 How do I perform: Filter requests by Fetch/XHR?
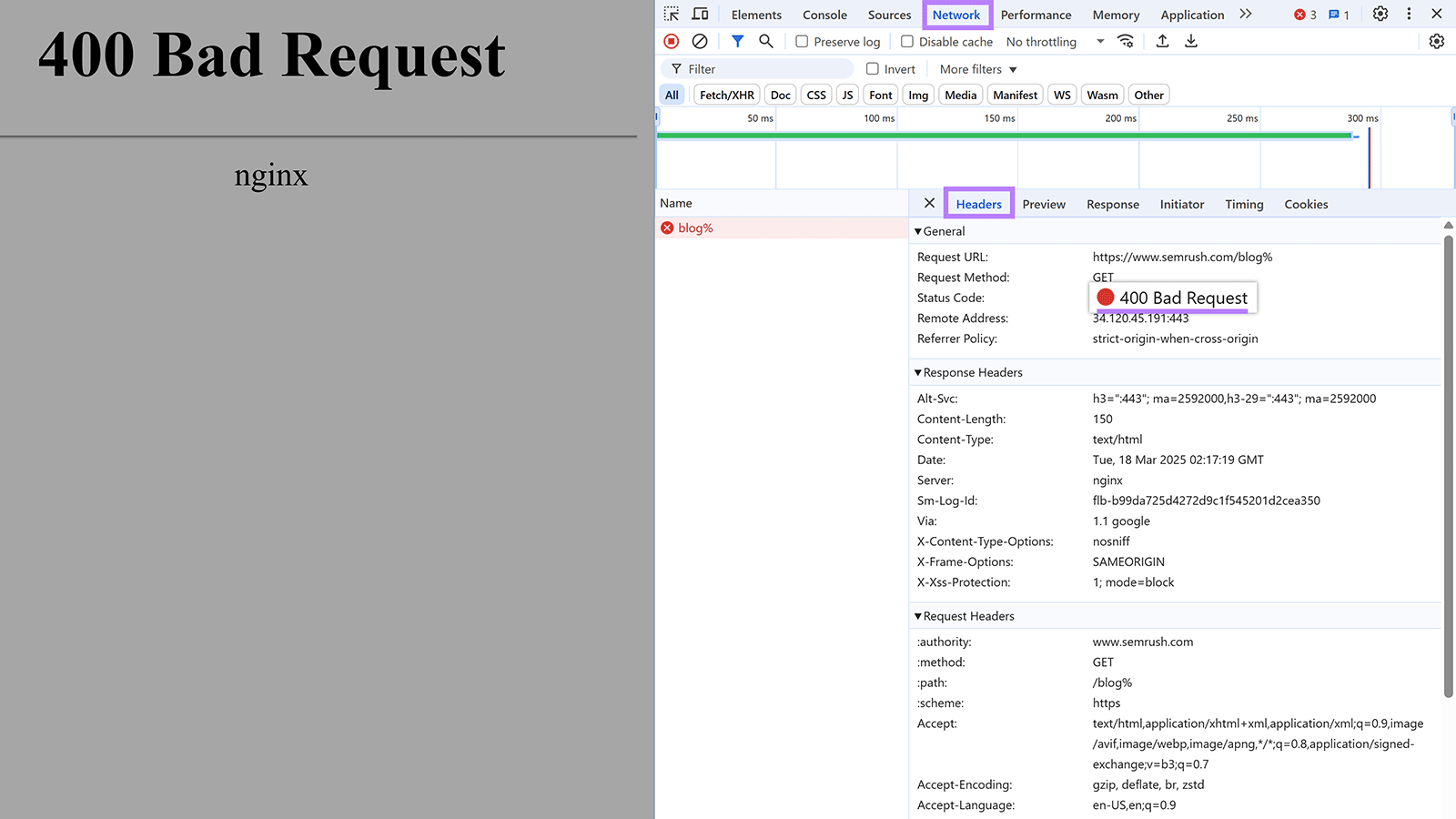click(725, 94)
